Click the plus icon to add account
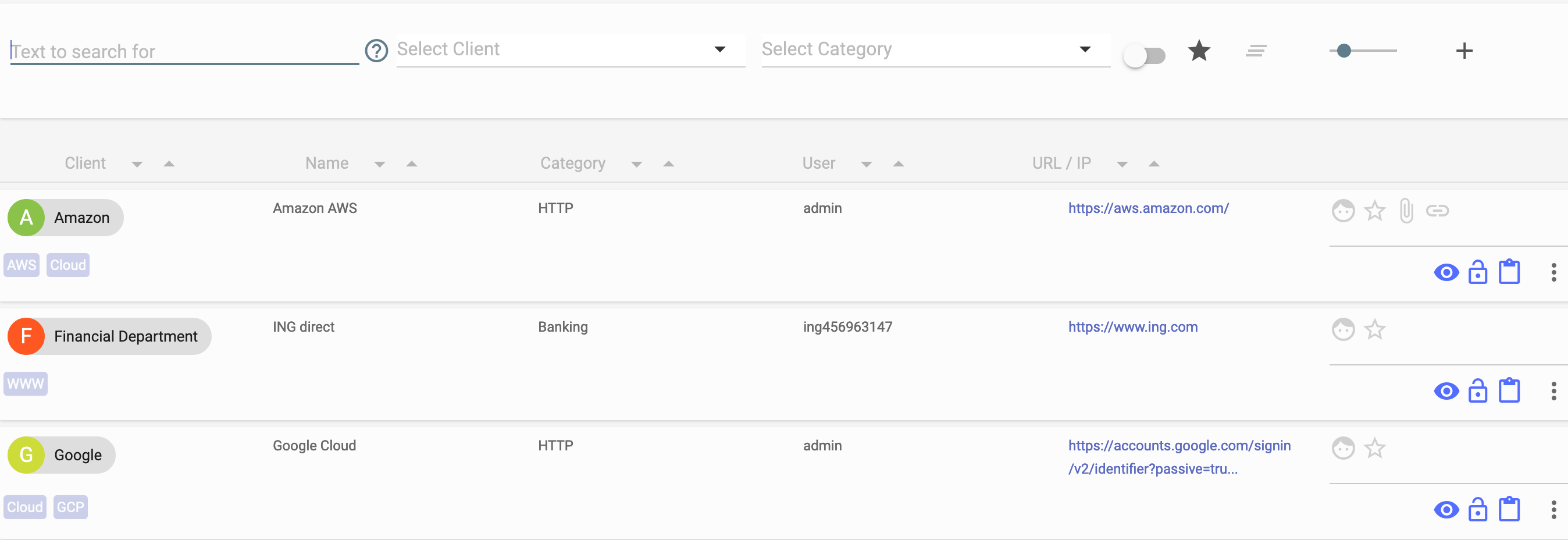 [x=1464, y=51]
